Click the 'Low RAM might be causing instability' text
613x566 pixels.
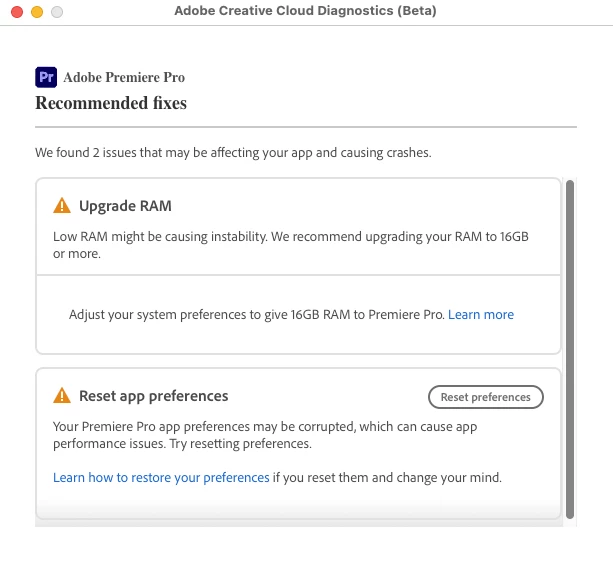tap(291, 245)
